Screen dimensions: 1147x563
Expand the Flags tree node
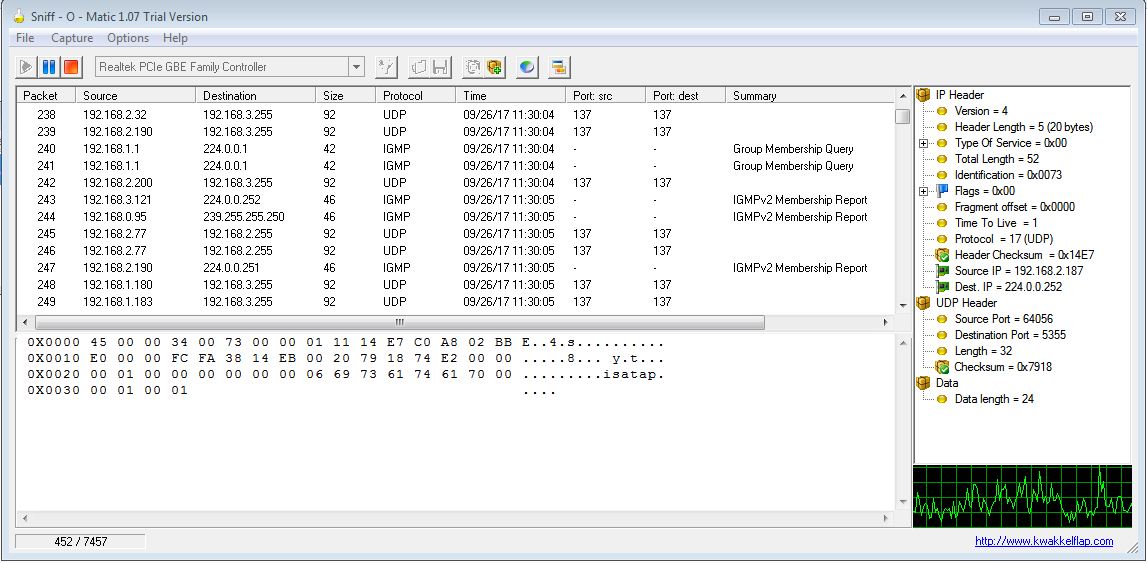[924, 191]
